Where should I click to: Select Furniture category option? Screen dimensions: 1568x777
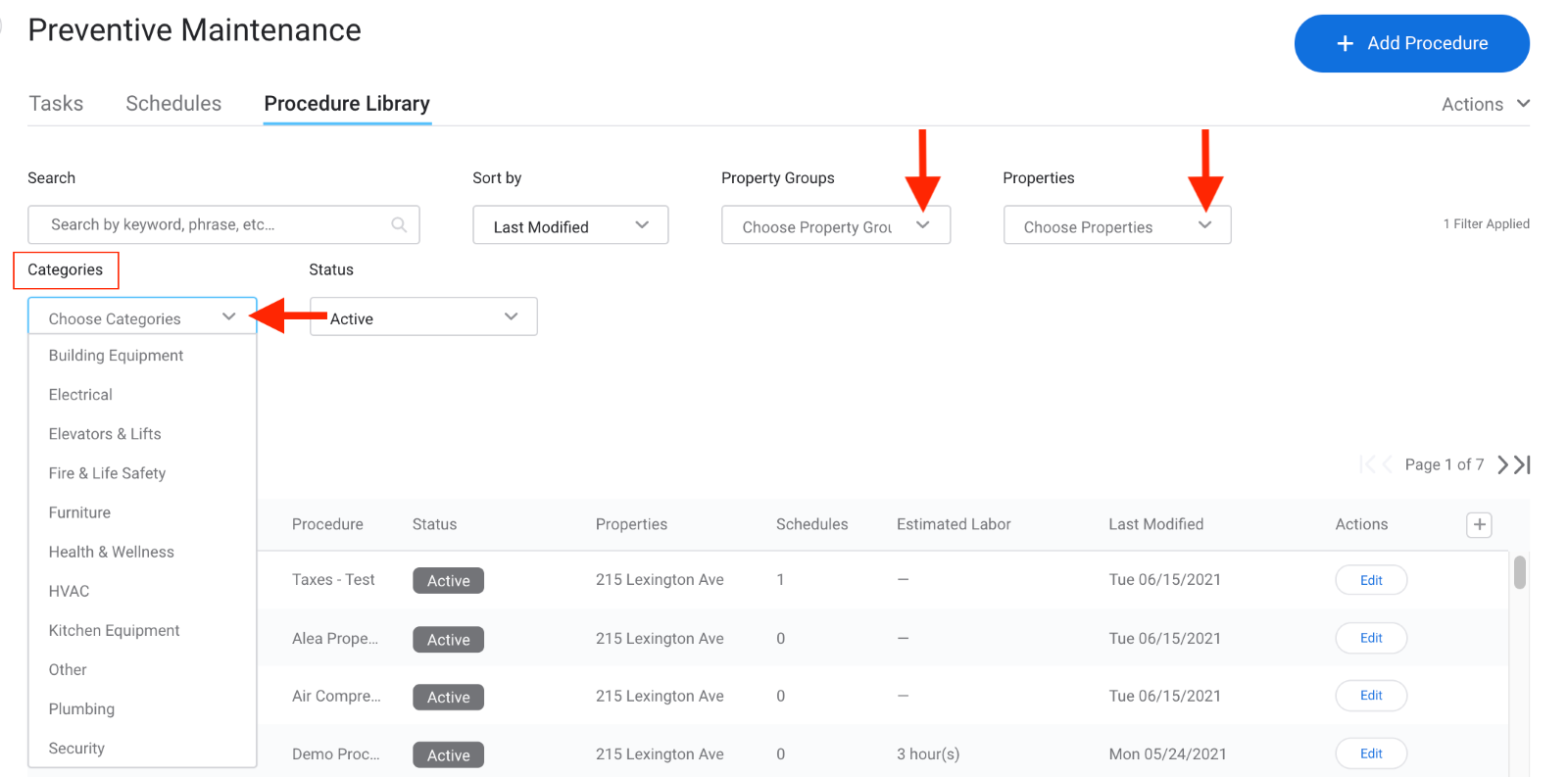coord(142,512)
